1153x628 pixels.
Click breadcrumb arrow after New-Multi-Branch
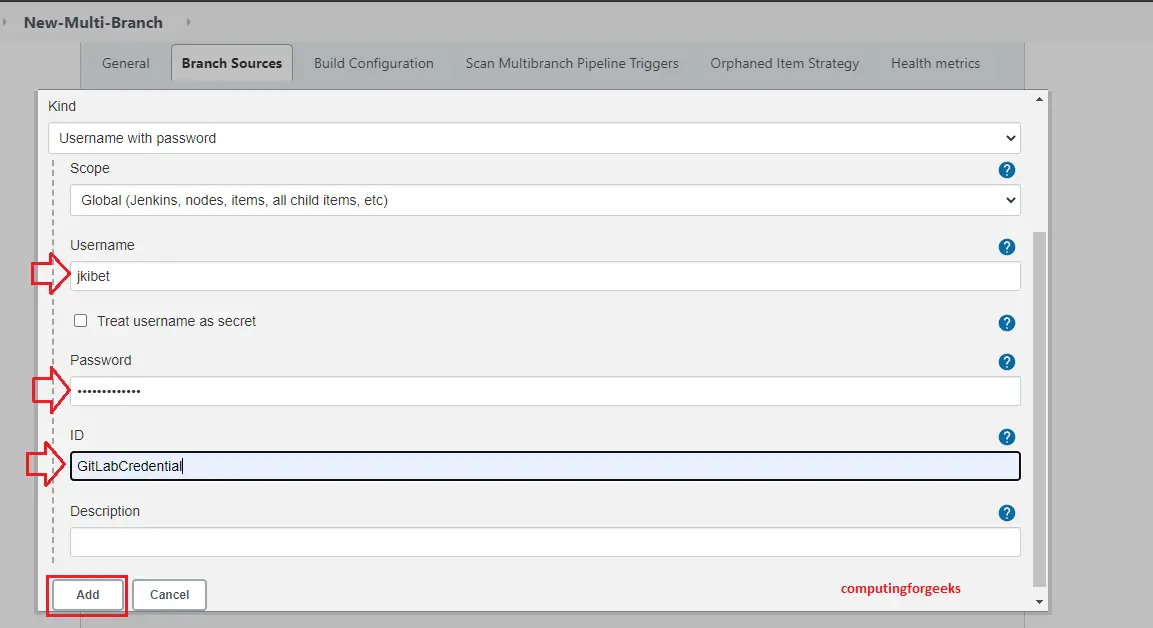tap(187, 22)
